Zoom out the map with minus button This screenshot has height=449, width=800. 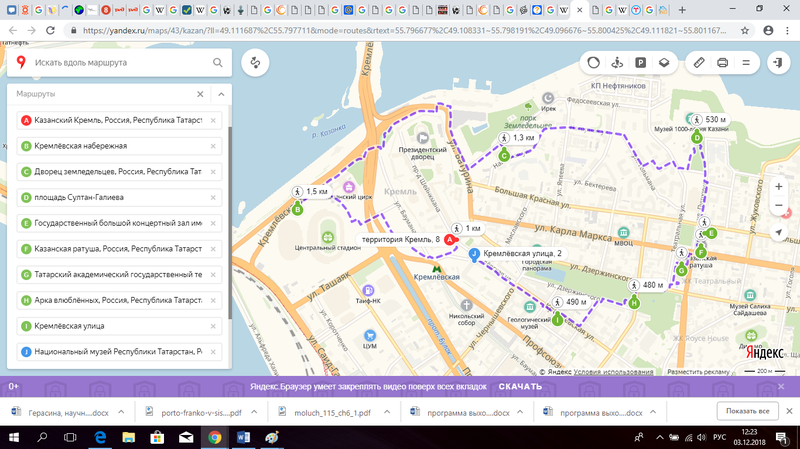click(x=779, y=206)
